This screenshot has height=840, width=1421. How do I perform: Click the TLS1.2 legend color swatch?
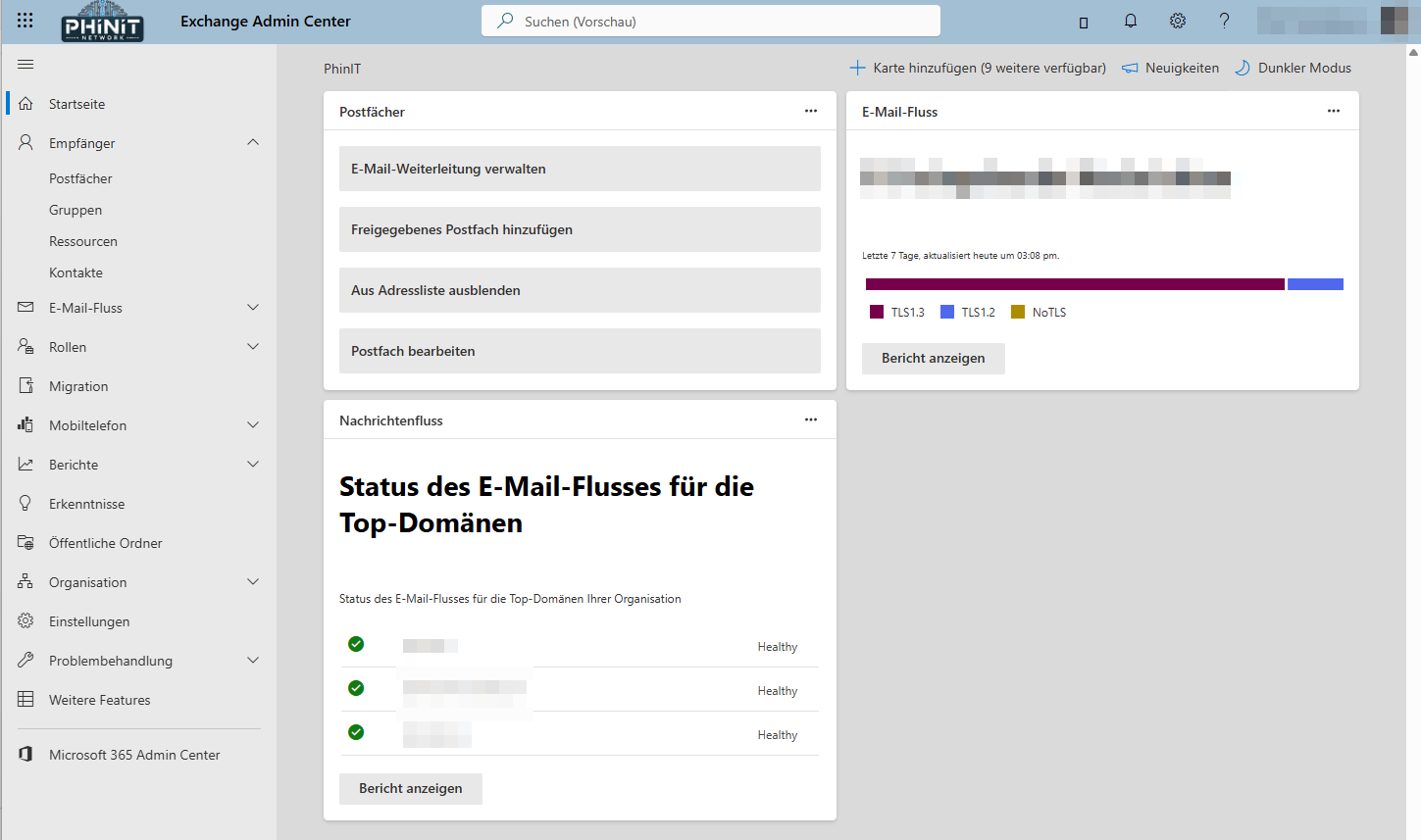pyautogui.click(x=947, y=312)
